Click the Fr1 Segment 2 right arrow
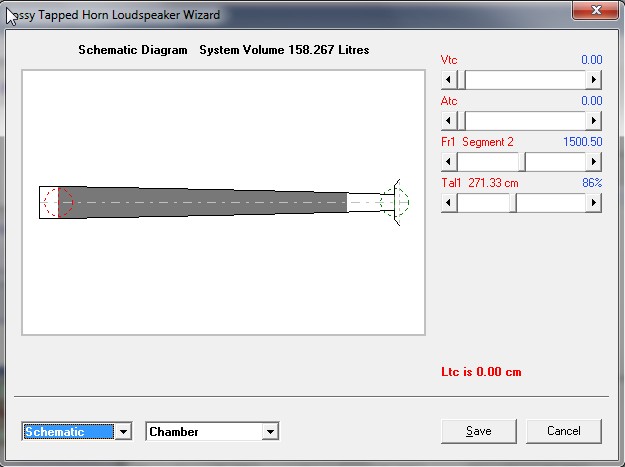Viewport: 625px width, 467px height. pyautogui.click(x=594, y=162)
